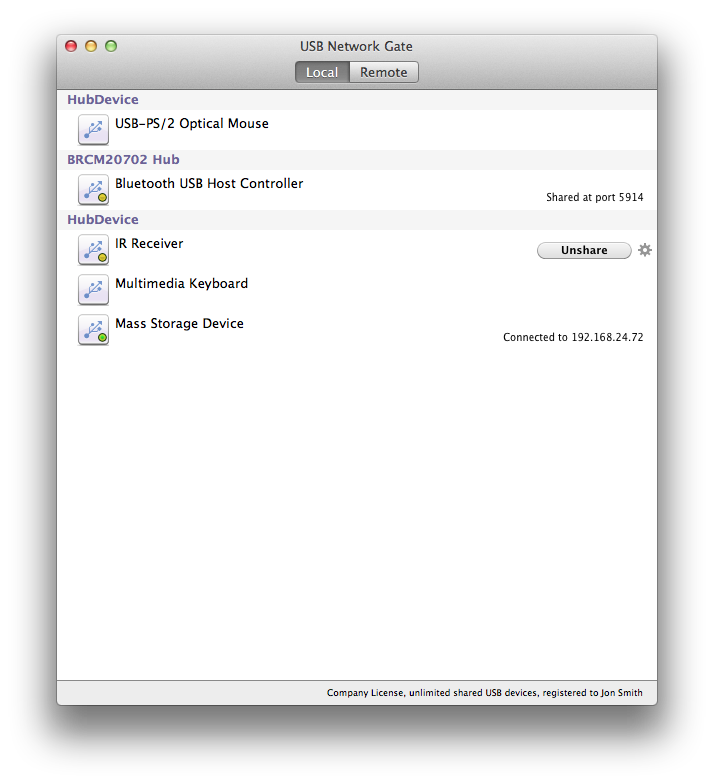The height and width of the screenshot is (784, 714).
Task: Click the Bluetooth USB Host Controller icon
Action: pos(93,190)
